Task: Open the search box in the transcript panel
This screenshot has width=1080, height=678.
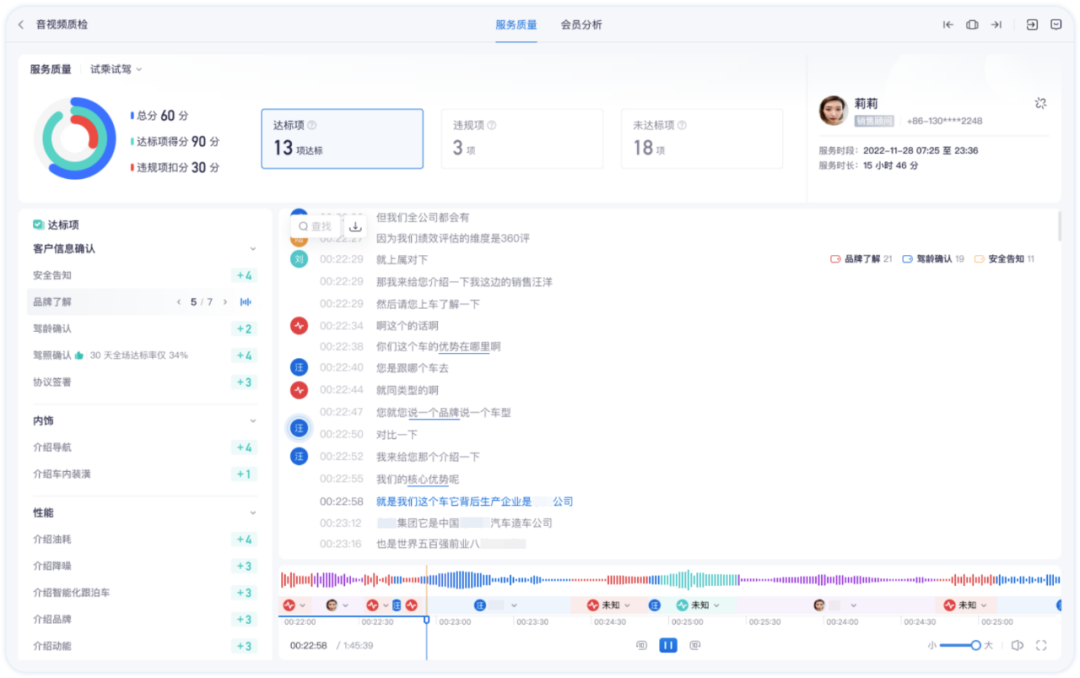Action: (x=317, y=226)
